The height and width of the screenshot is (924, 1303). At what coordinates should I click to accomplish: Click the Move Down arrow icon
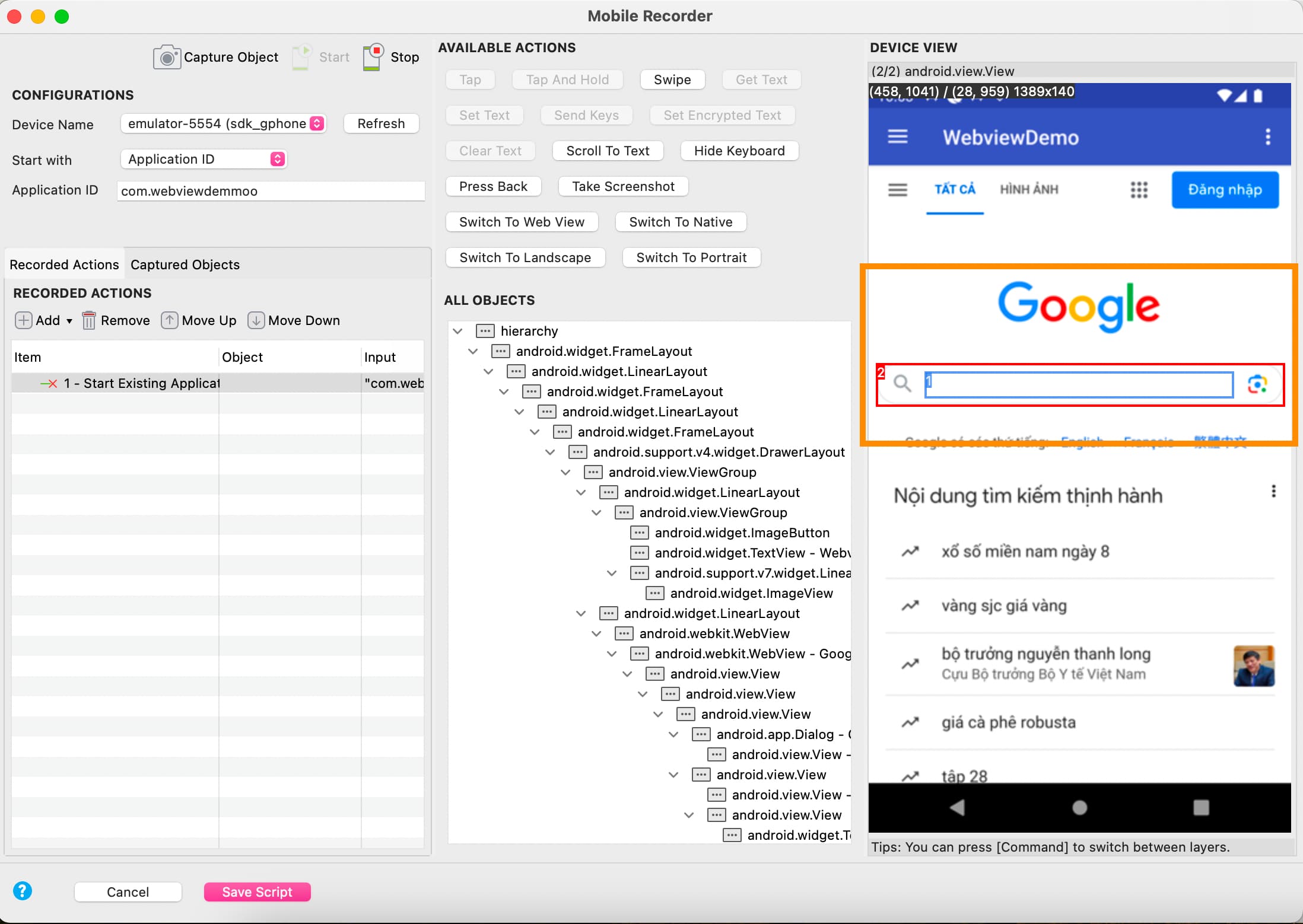pos(256,321)
